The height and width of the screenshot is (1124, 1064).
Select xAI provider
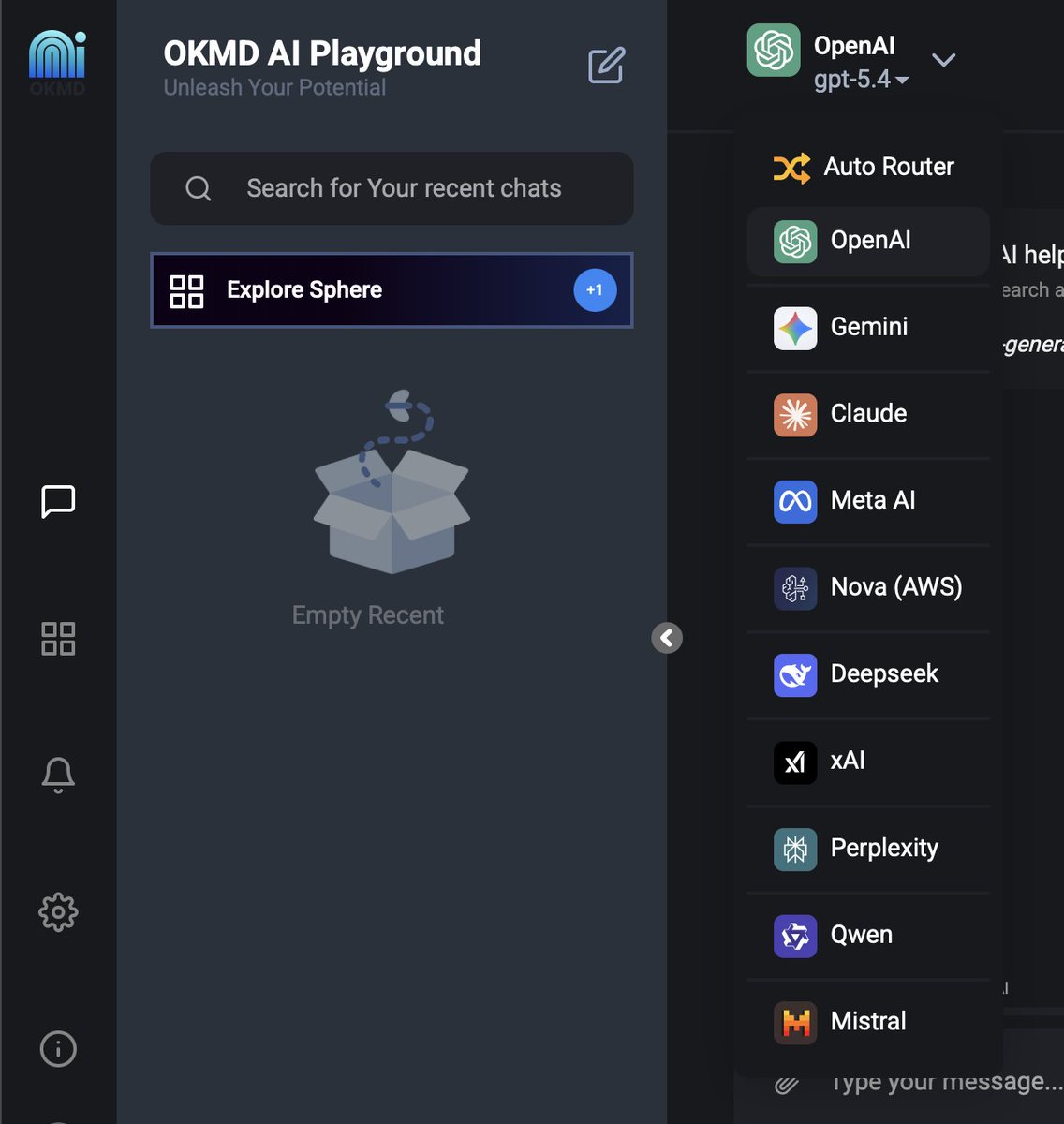pos(868,762)
